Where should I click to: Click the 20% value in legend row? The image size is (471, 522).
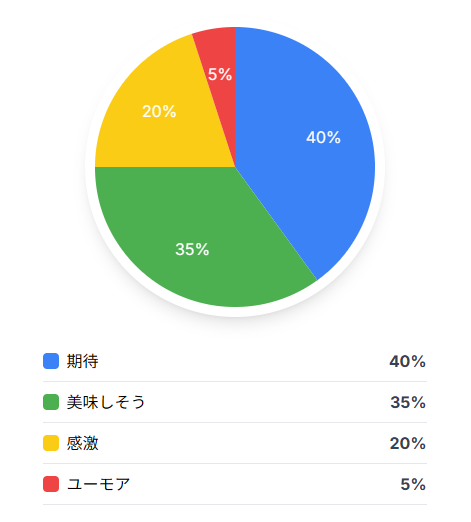click(408, 443)
